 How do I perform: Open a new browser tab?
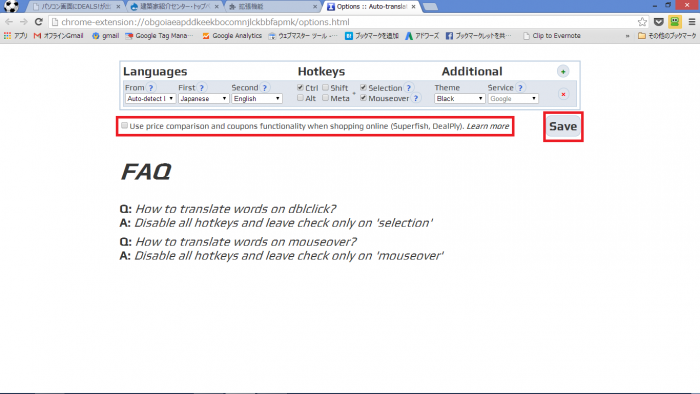click(x=430, y=7)
